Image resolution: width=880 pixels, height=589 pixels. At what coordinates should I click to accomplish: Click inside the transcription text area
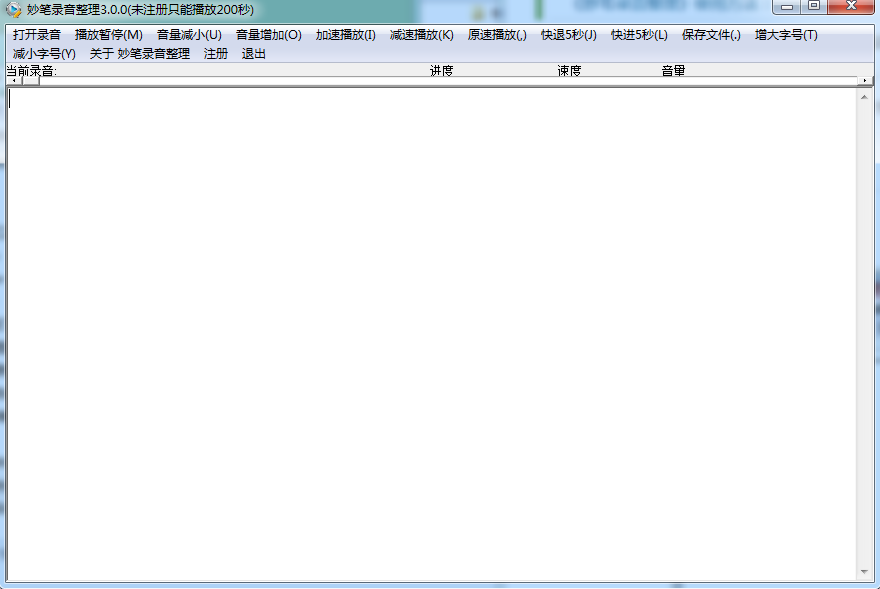pos(432,334)
